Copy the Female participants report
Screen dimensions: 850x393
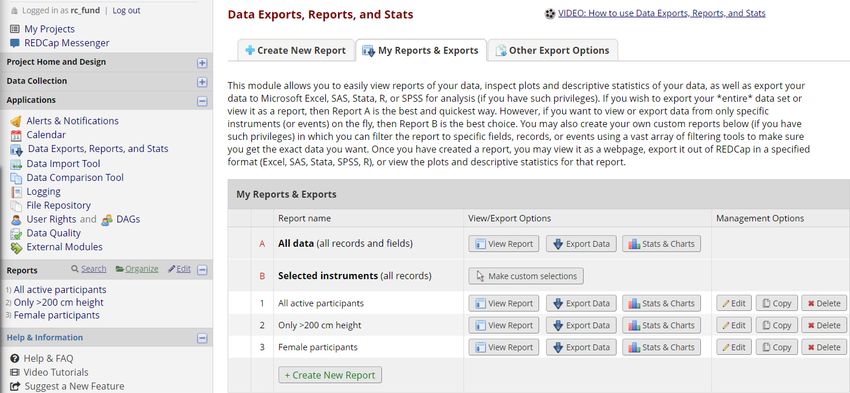point(777,347)
